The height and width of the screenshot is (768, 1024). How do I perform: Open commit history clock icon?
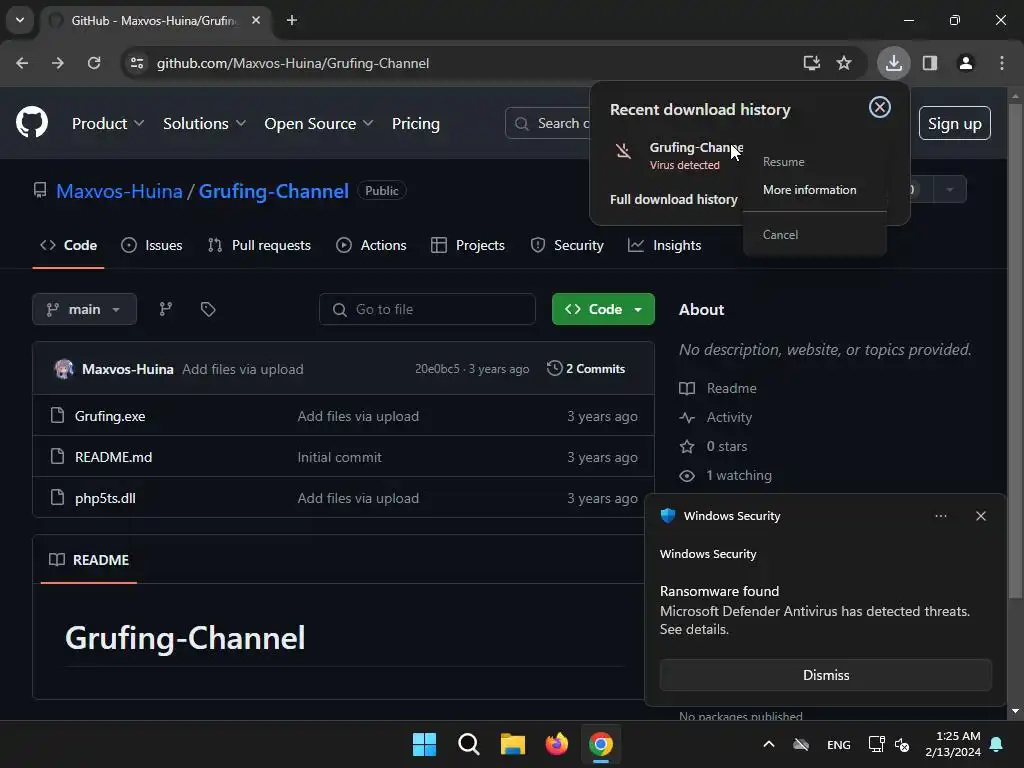pos(554,368)
